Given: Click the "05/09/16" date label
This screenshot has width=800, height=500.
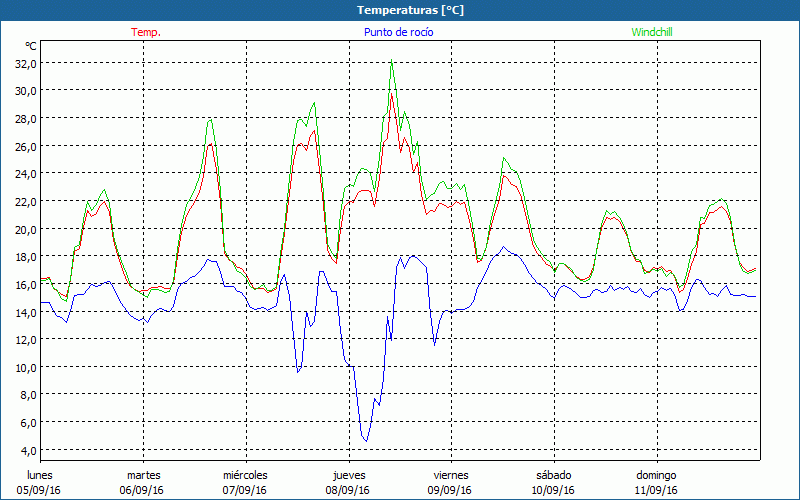Looking at the screenshot, I should point(40,490).
